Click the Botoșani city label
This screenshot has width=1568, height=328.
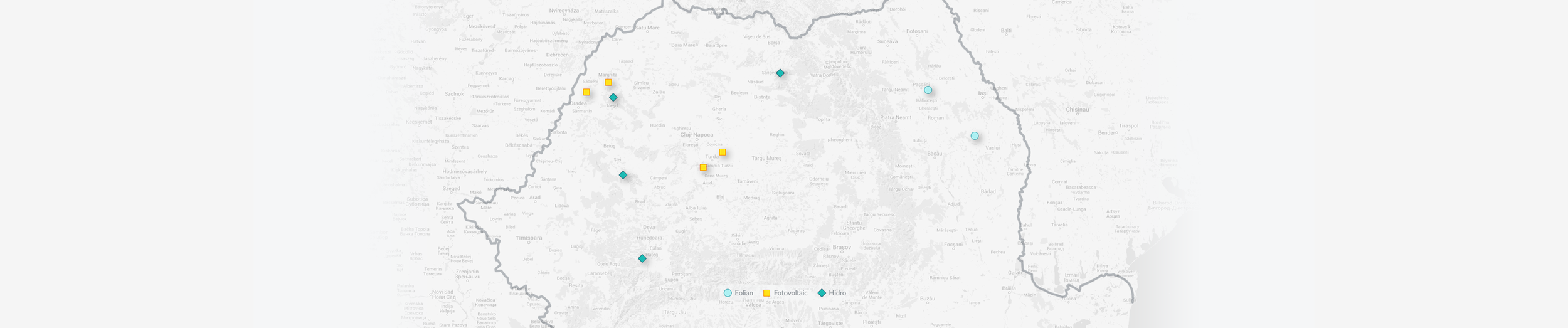point(917,31)
